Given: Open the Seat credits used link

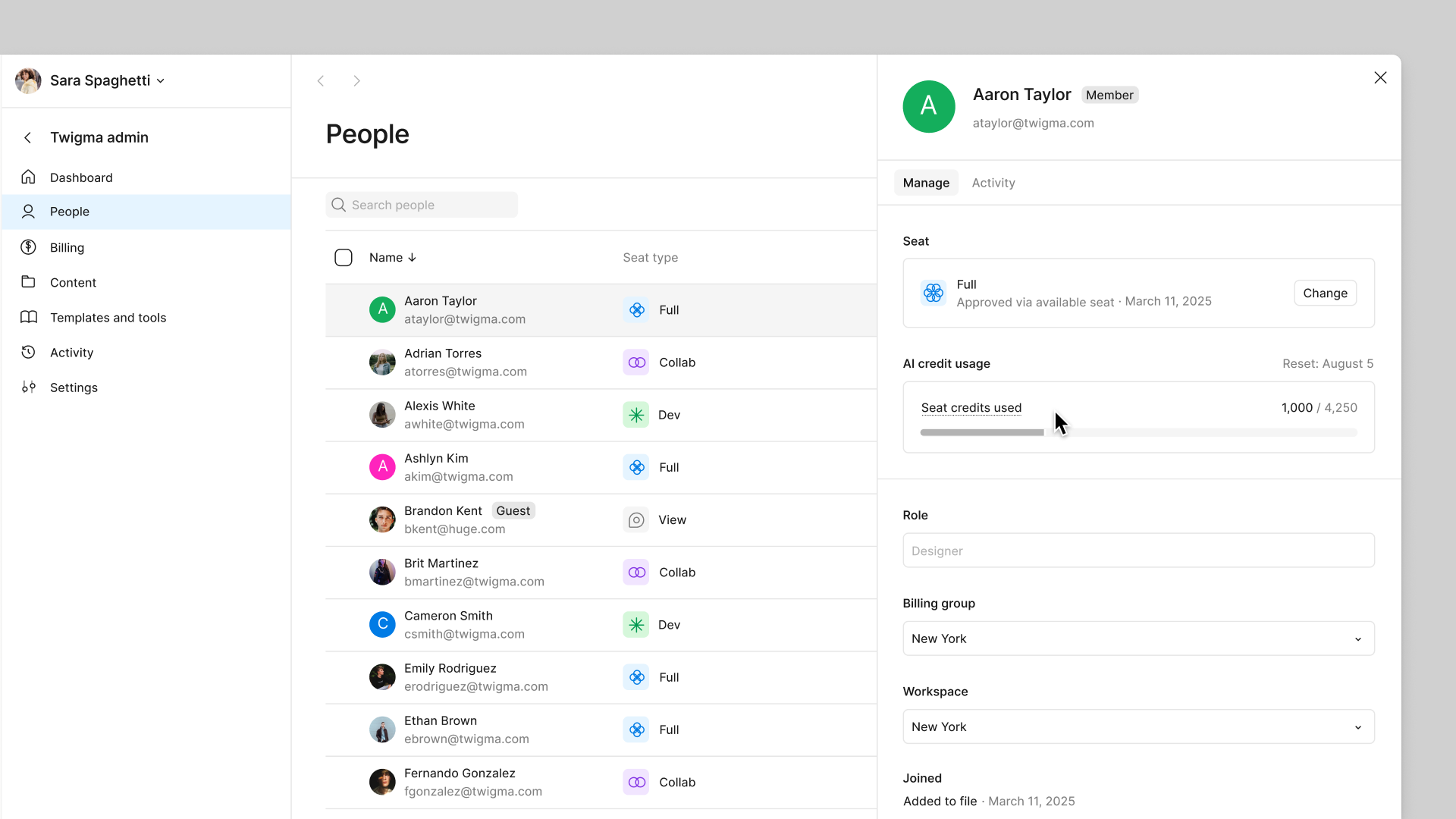Looking at the screenshot, I should pyautogui.click(x=971, y=407).
